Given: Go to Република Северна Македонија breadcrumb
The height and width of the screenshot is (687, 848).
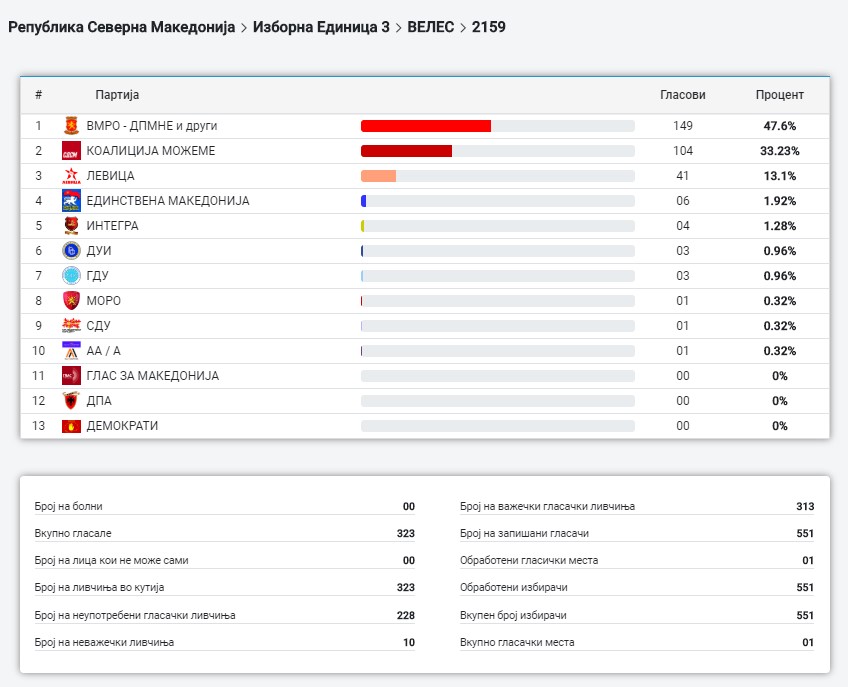Looking at the screenshot, I should [121, 27].
